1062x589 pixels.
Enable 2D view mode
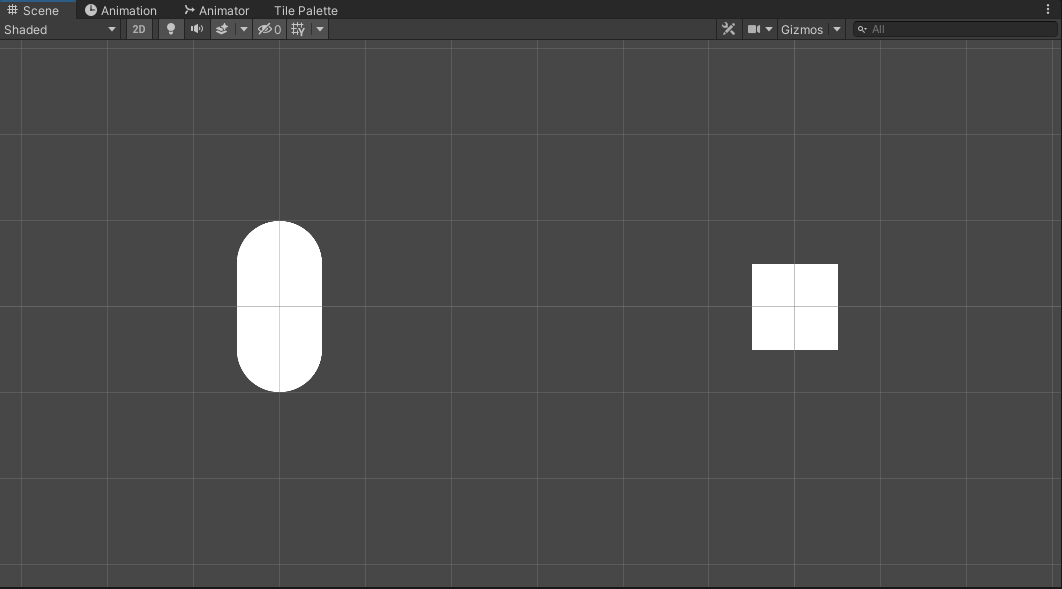[138, 29]
